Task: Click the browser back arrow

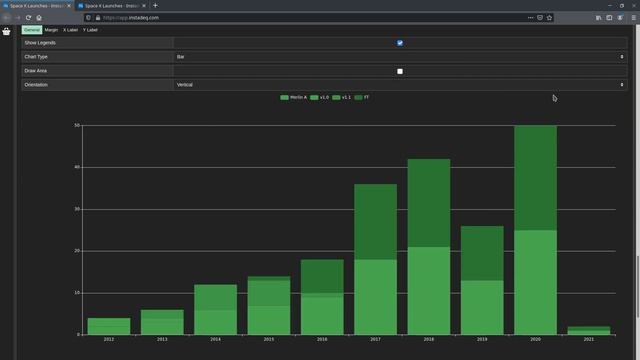Action: pyautogui.click(x=7, y=18)
